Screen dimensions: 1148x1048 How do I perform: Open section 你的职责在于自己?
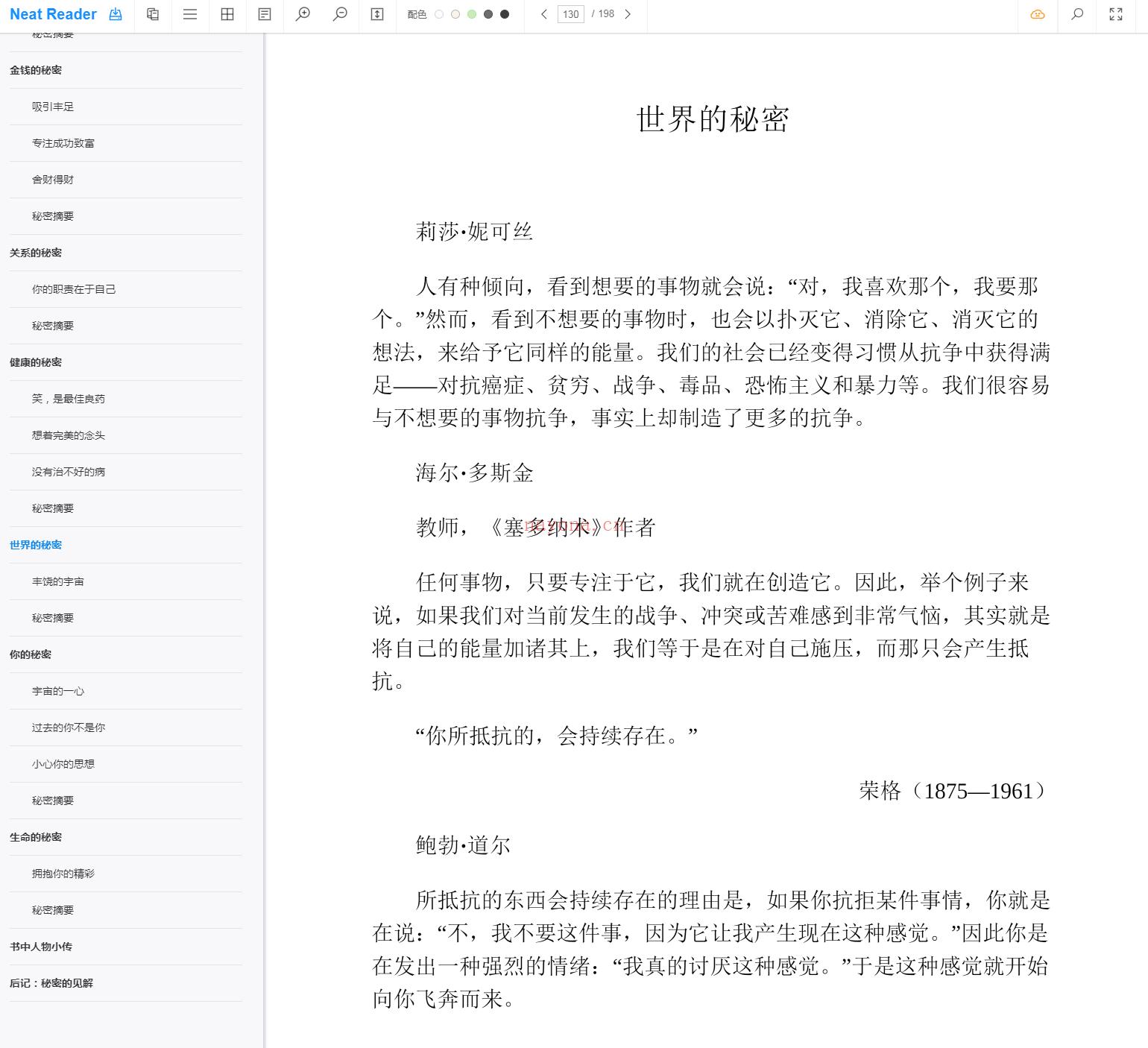pos(74,289)
